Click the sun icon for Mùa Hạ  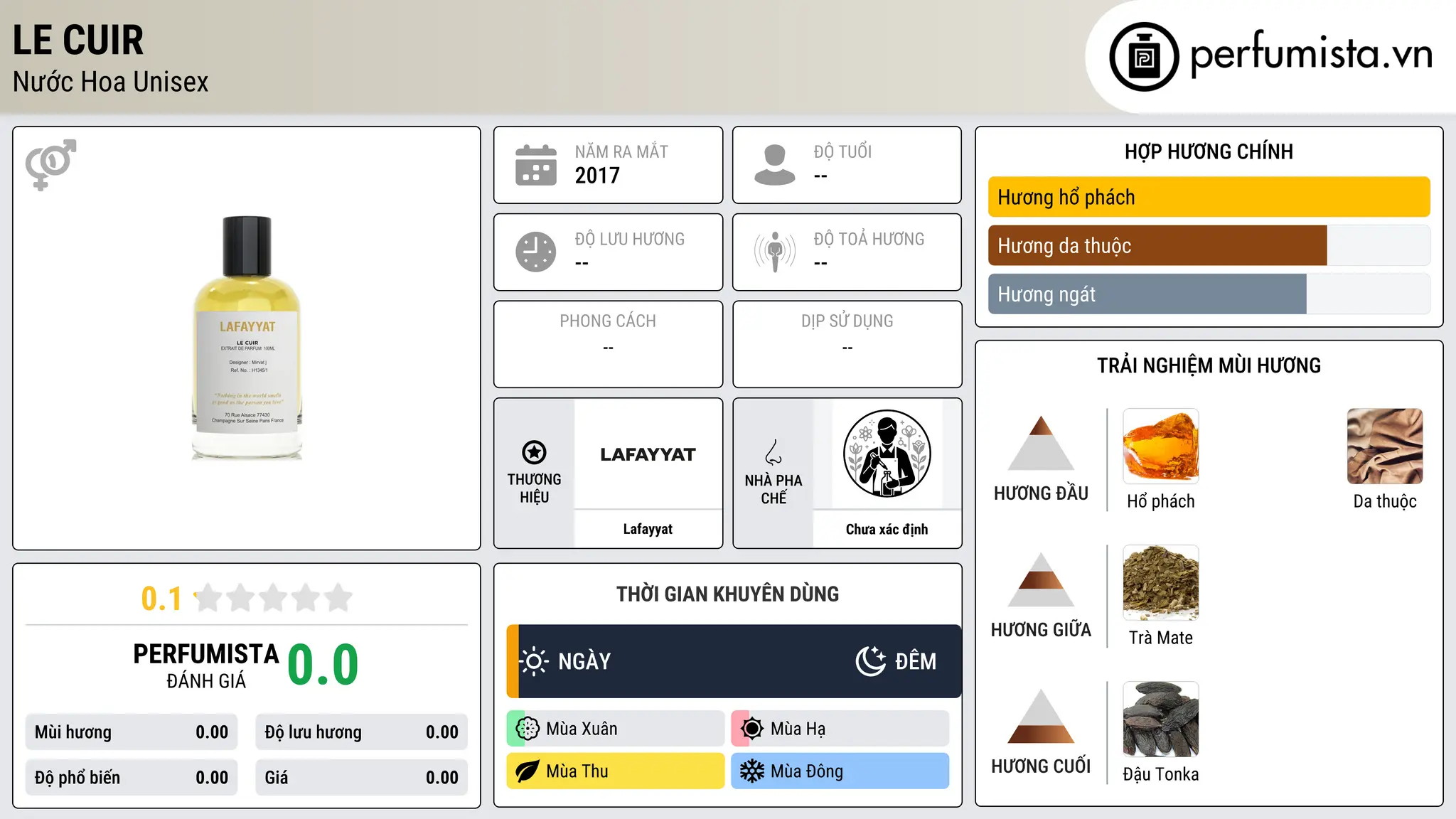point(752,729)
